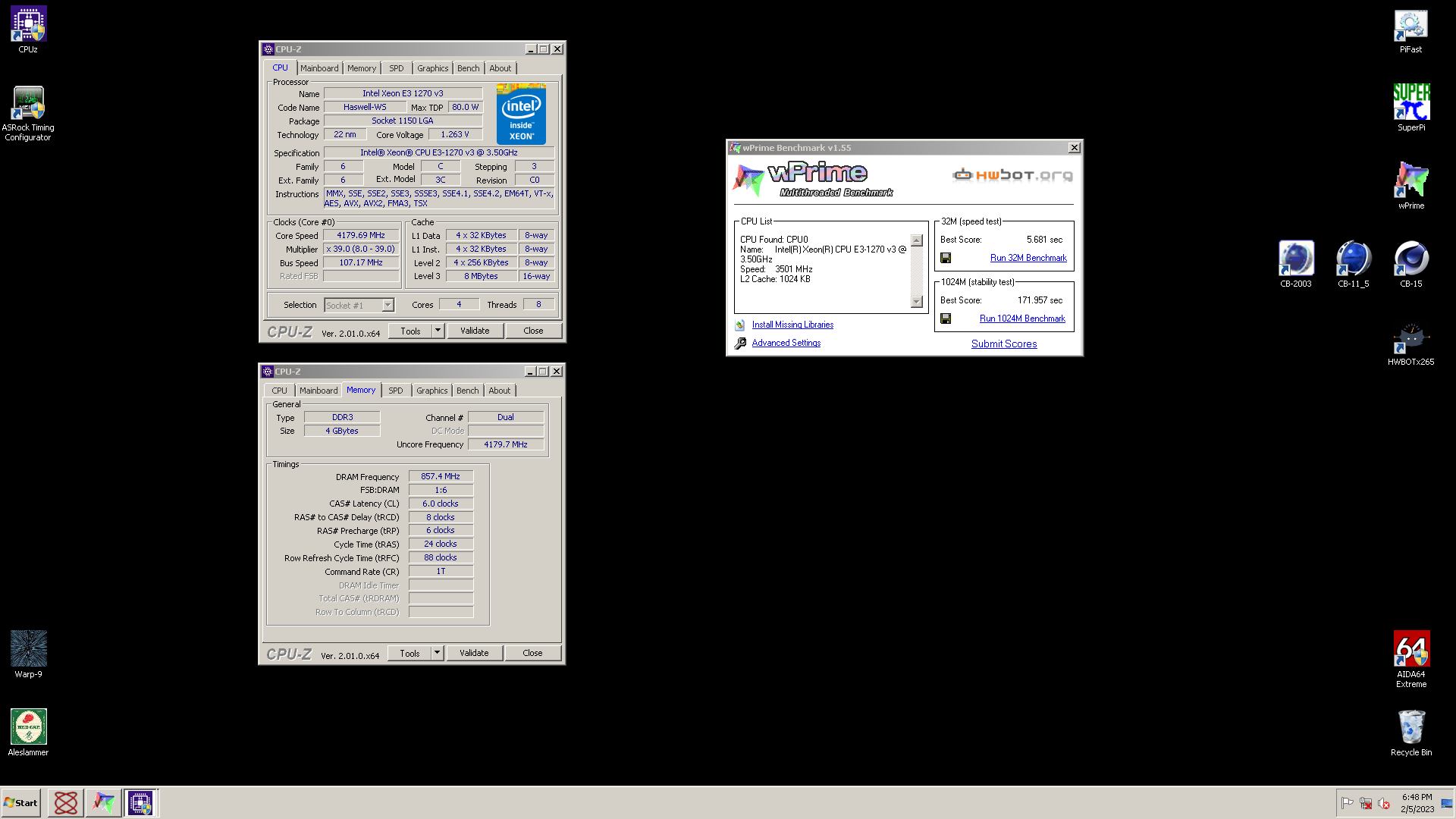1456x819 pixels.
Task: Click the wrench icon beside Advanced Settings
Action: pyautogui.click(x=740, y=343)
